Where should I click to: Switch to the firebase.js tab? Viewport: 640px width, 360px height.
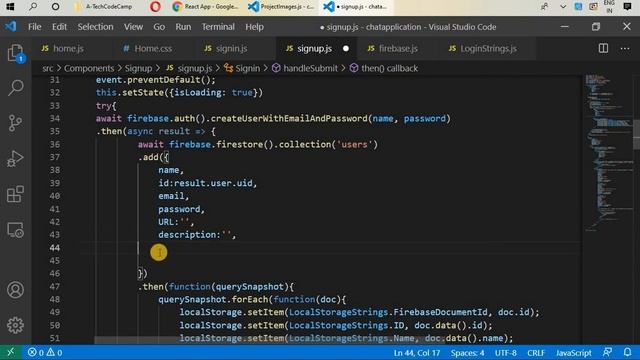click(398, 49)
